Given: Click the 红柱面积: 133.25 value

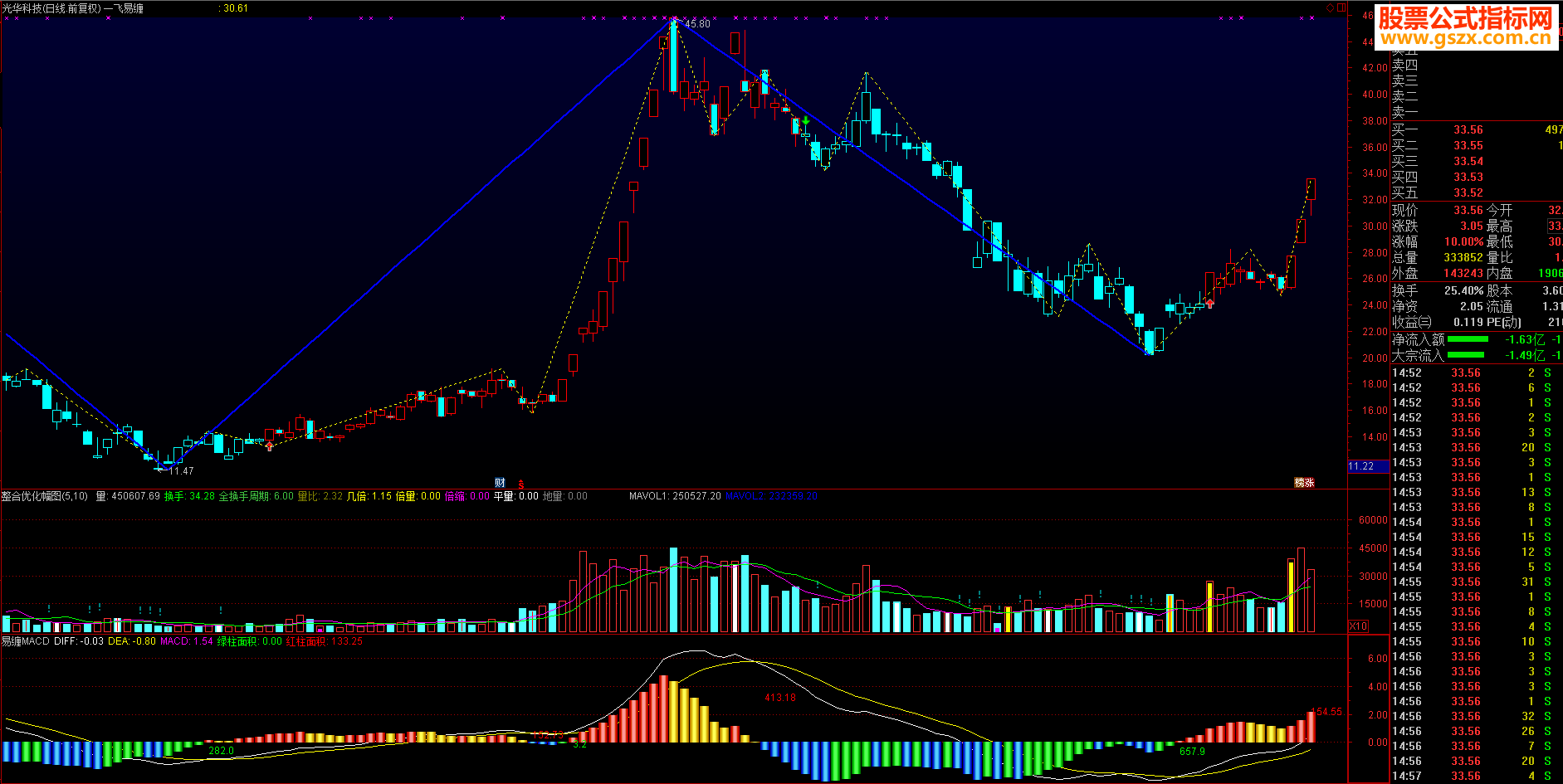Looking at the screenshot, I should click(325, 641).
